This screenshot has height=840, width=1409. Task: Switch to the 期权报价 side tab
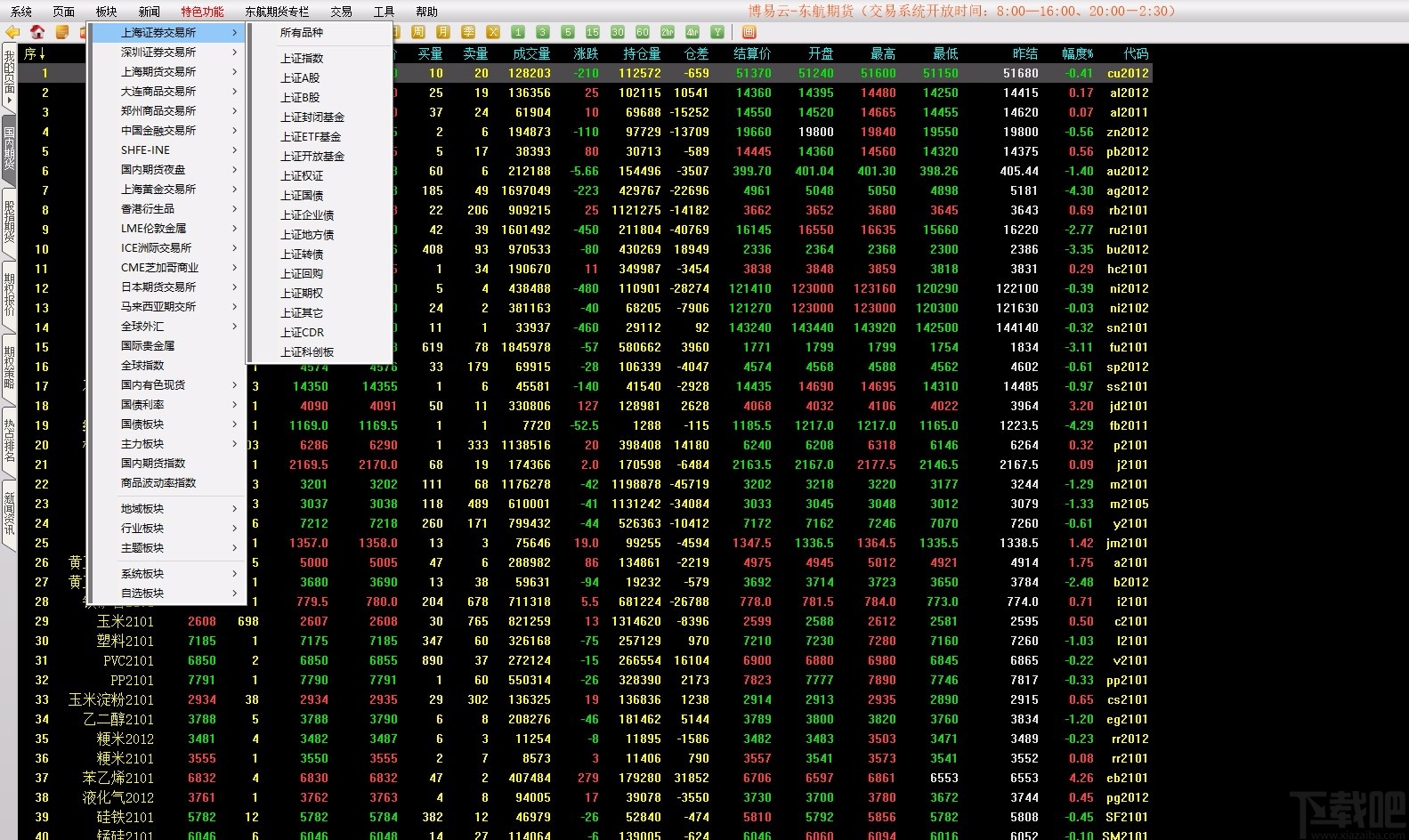(x=9, y=295)
